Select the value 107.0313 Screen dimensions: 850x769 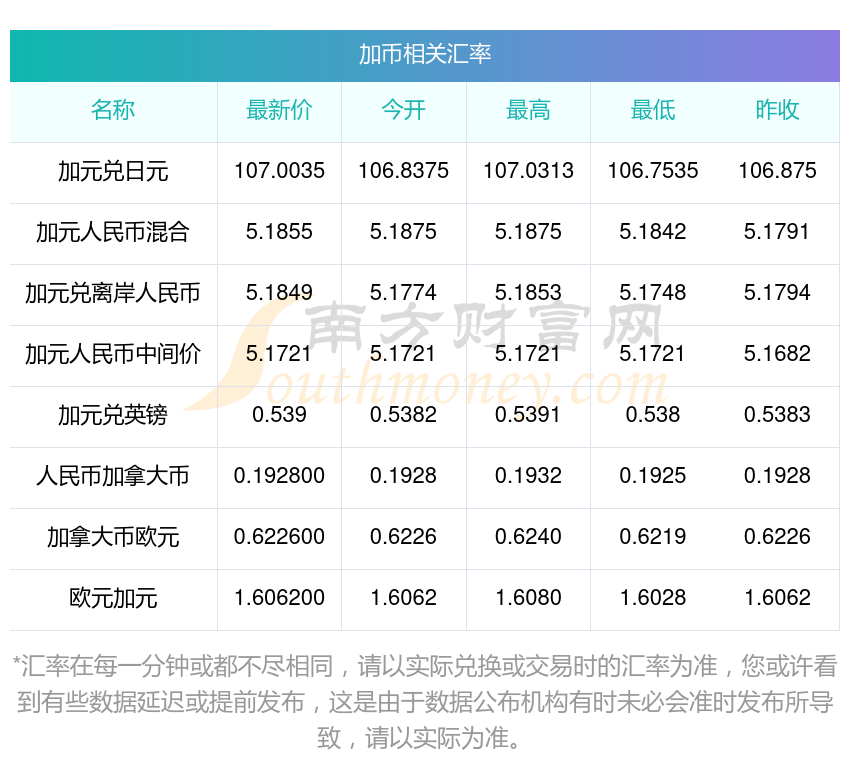point(529,171)
